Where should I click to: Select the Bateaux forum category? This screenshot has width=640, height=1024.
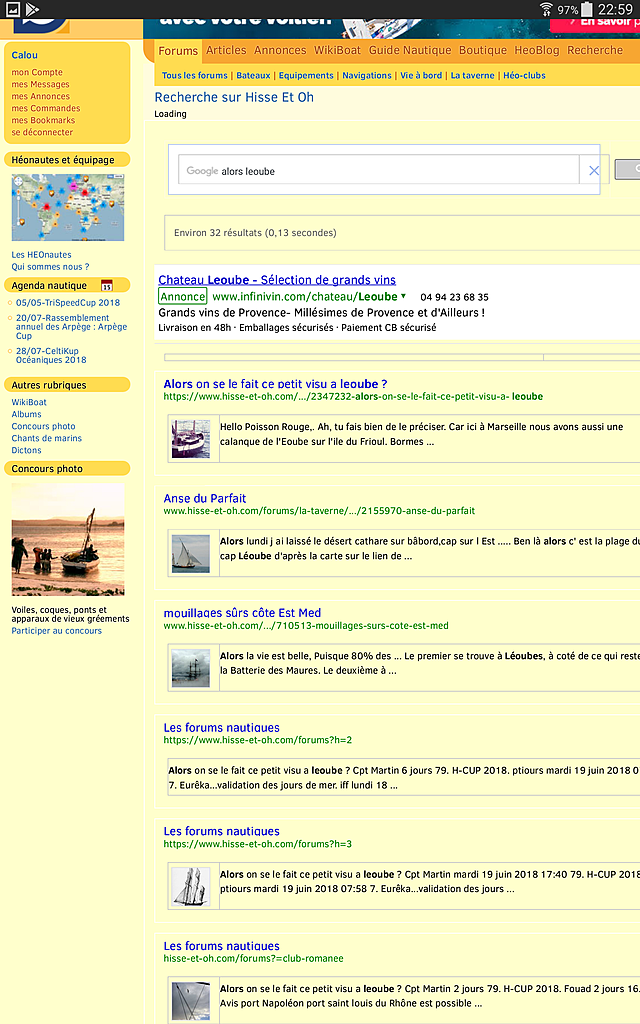pos(253,75)
